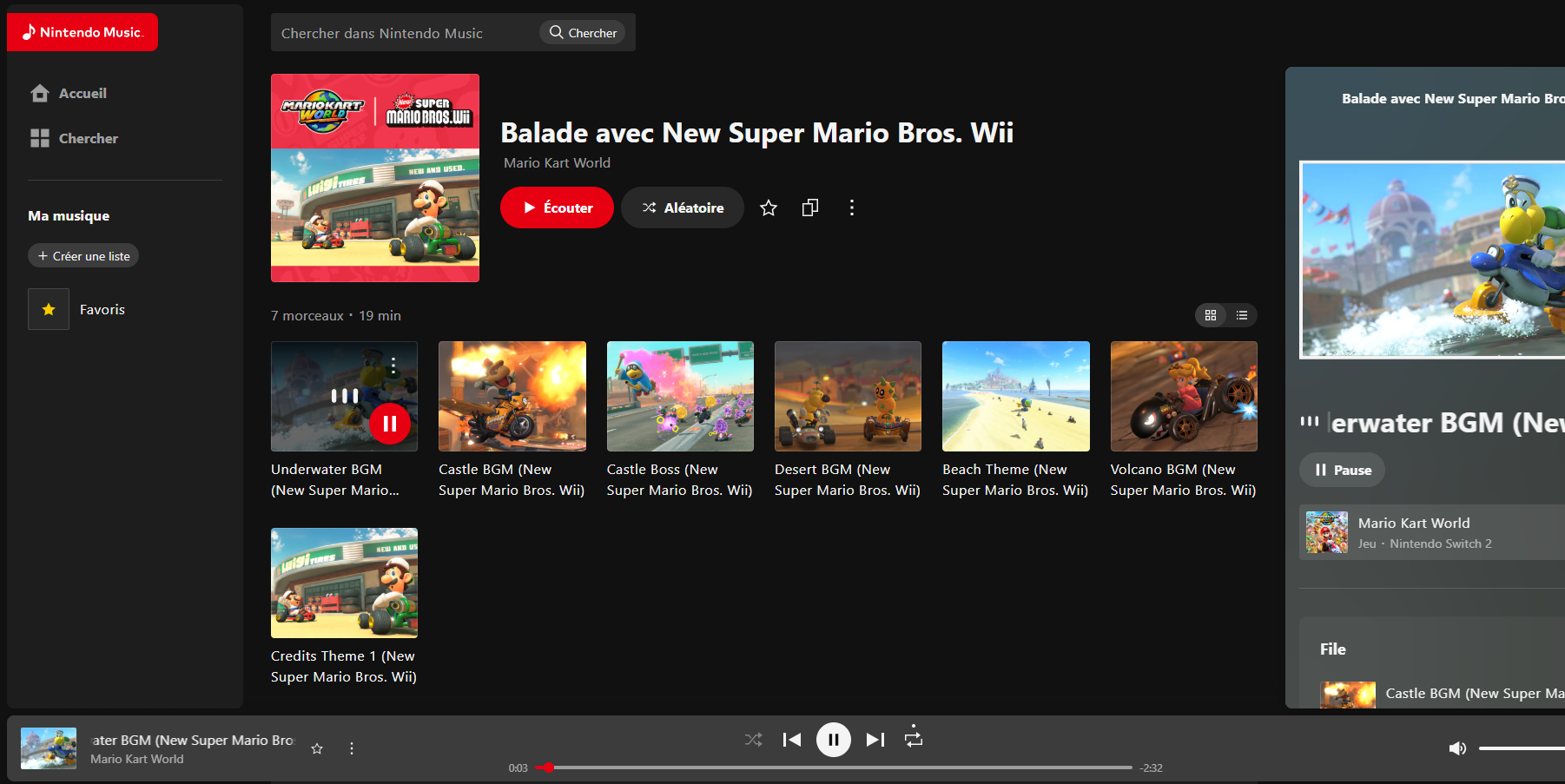
Task: Switch to list view
Action: click(x=1242, y=315)
